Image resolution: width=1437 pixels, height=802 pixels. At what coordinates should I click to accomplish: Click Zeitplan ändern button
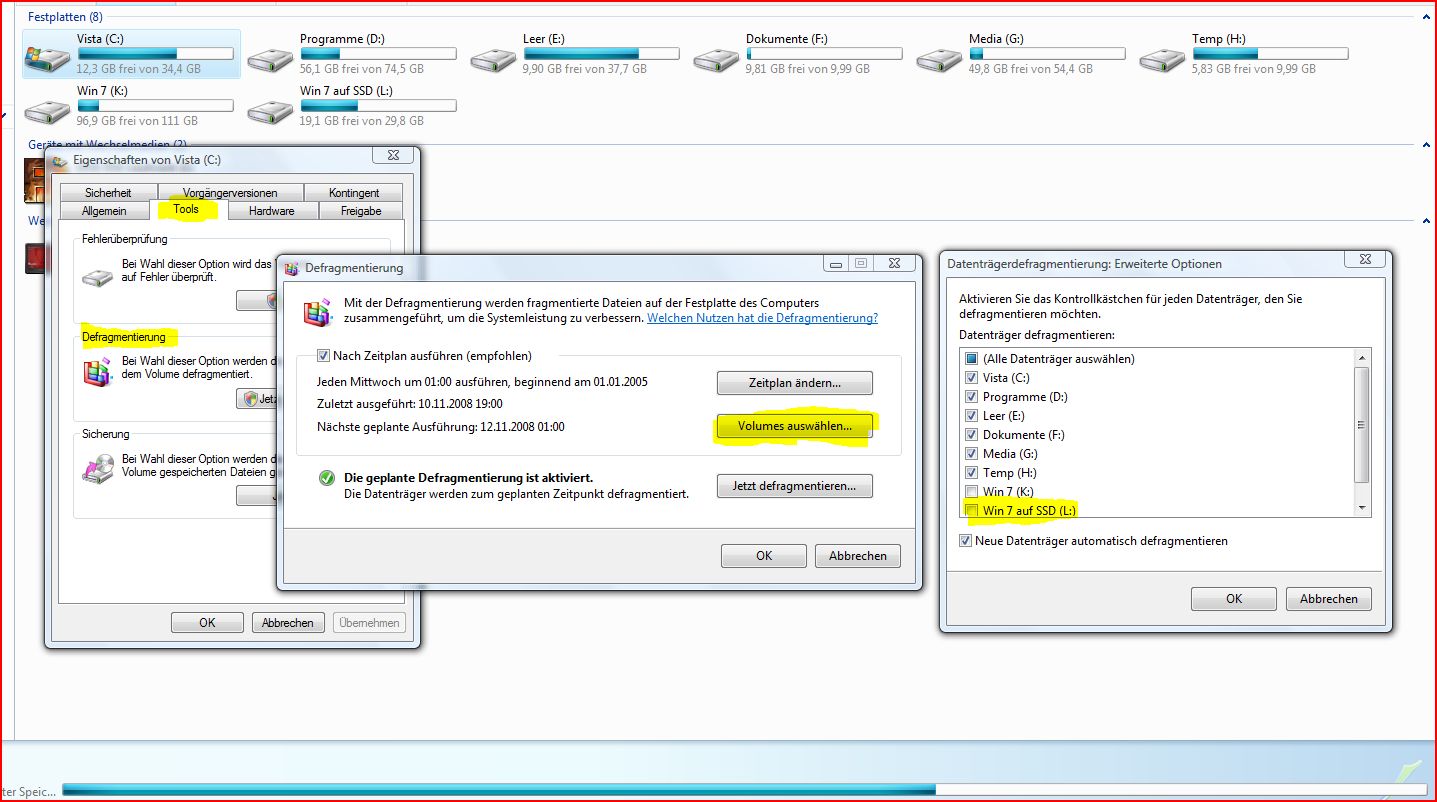click(x=795, y=383)
